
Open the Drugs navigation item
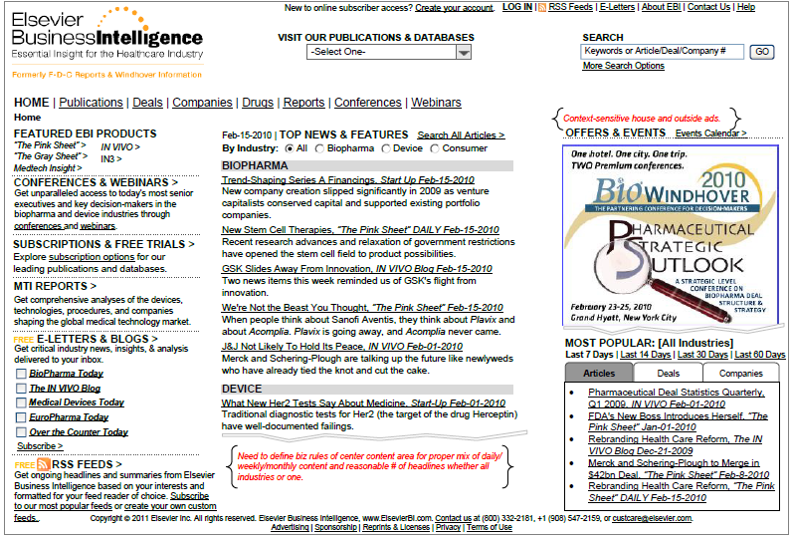257,103
